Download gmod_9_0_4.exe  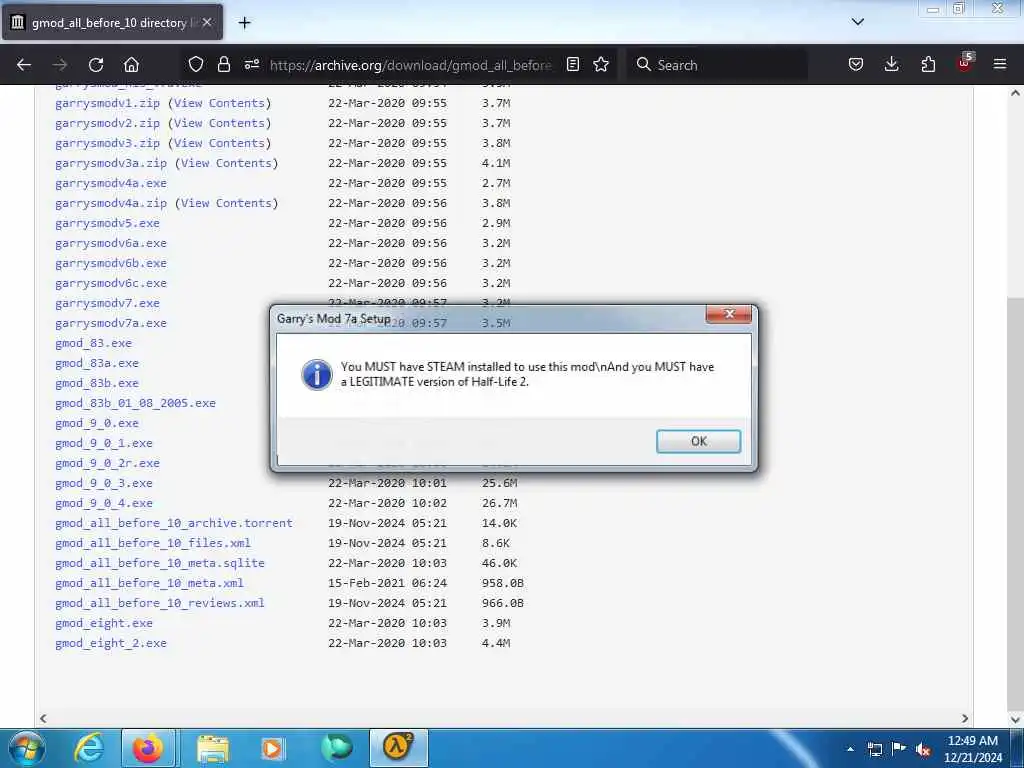(x=104, y=504)
